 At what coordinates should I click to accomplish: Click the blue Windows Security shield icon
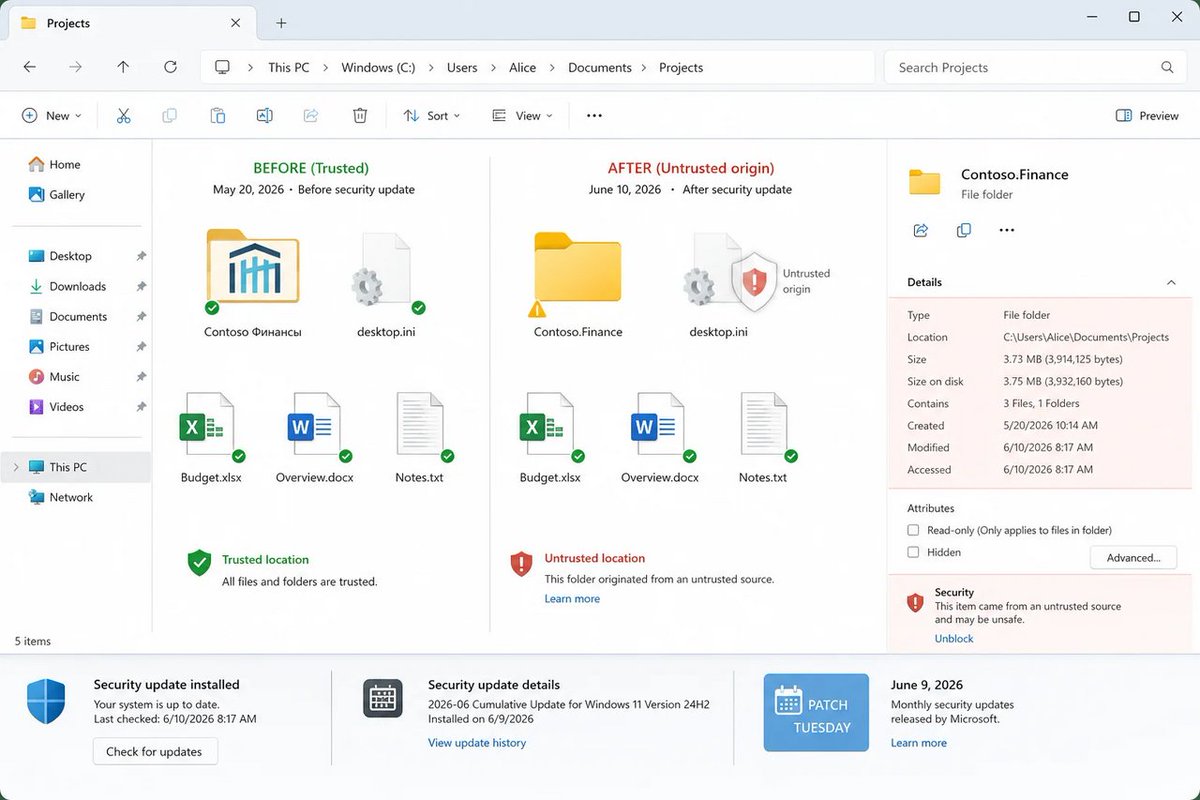tap(46, 700)
